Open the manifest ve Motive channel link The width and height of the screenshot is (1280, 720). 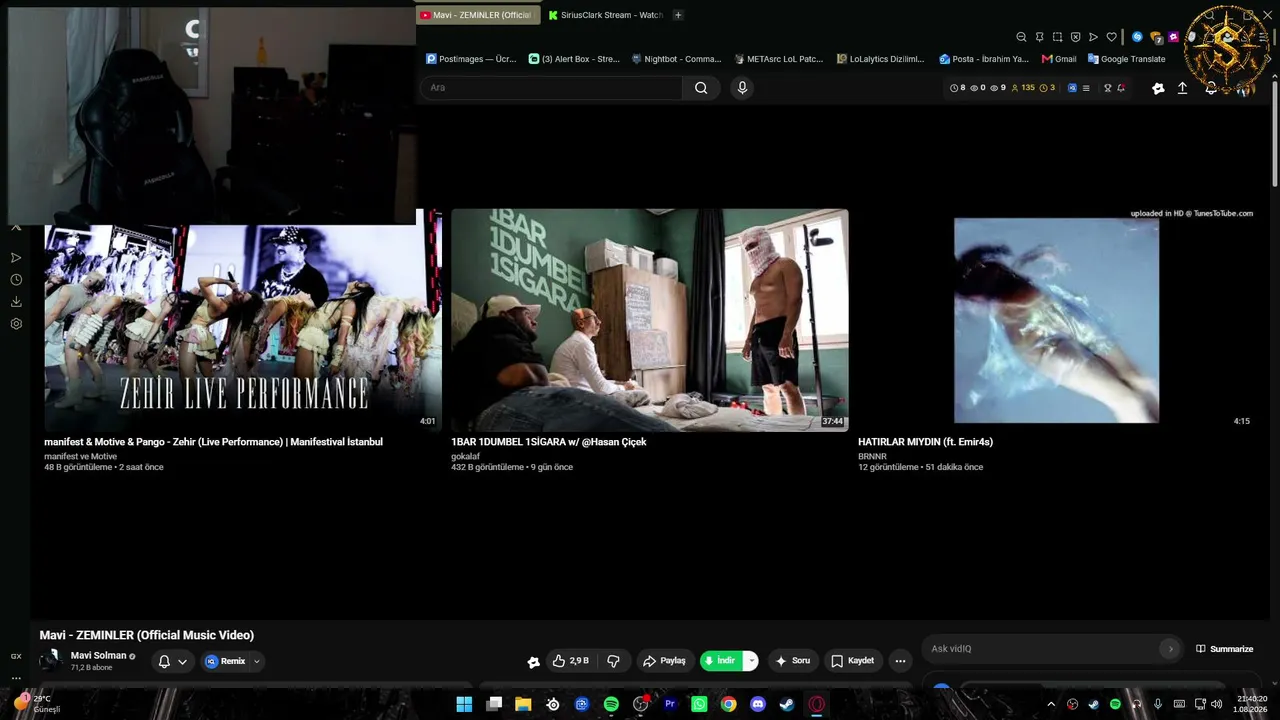80,457
